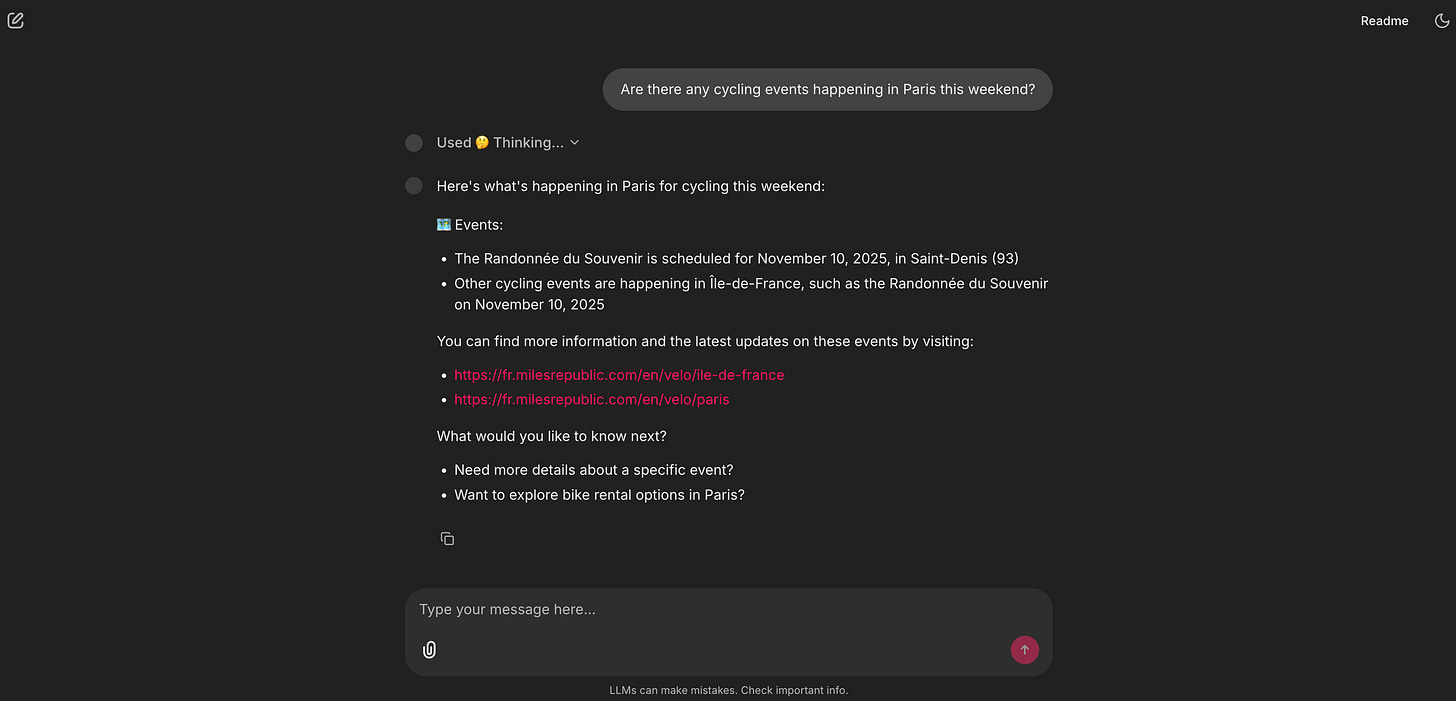Copy the assistant's response

click(447, 538)
